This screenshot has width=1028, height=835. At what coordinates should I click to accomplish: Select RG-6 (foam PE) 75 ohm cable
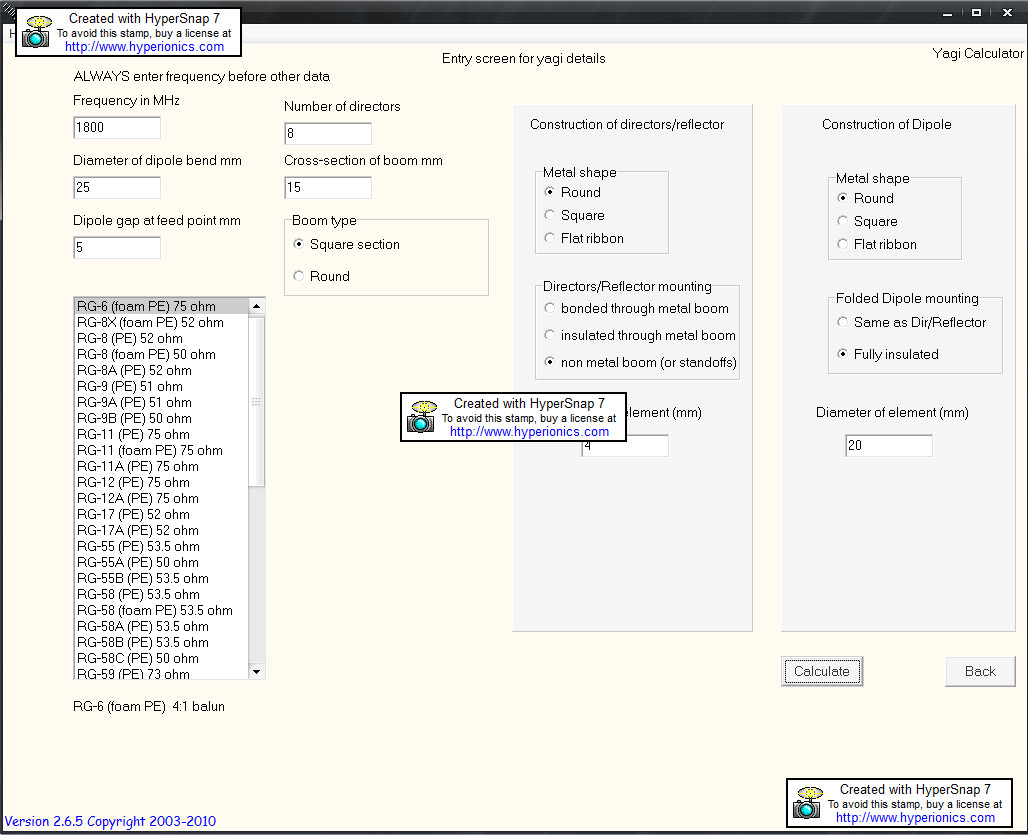pyautogui.click(x=161, y=306)
